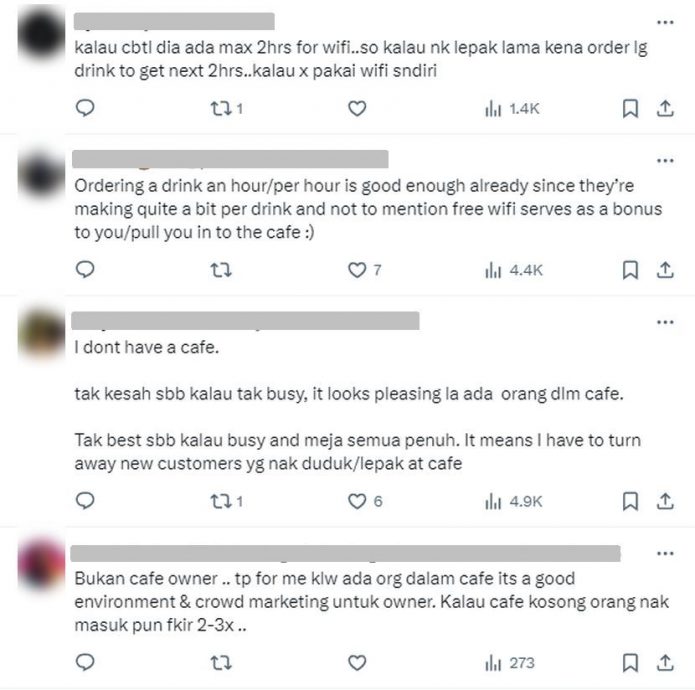Reply to 'I dont have a cafe' tweet
This screenshot has width=695, height=690.
[85, 501]
